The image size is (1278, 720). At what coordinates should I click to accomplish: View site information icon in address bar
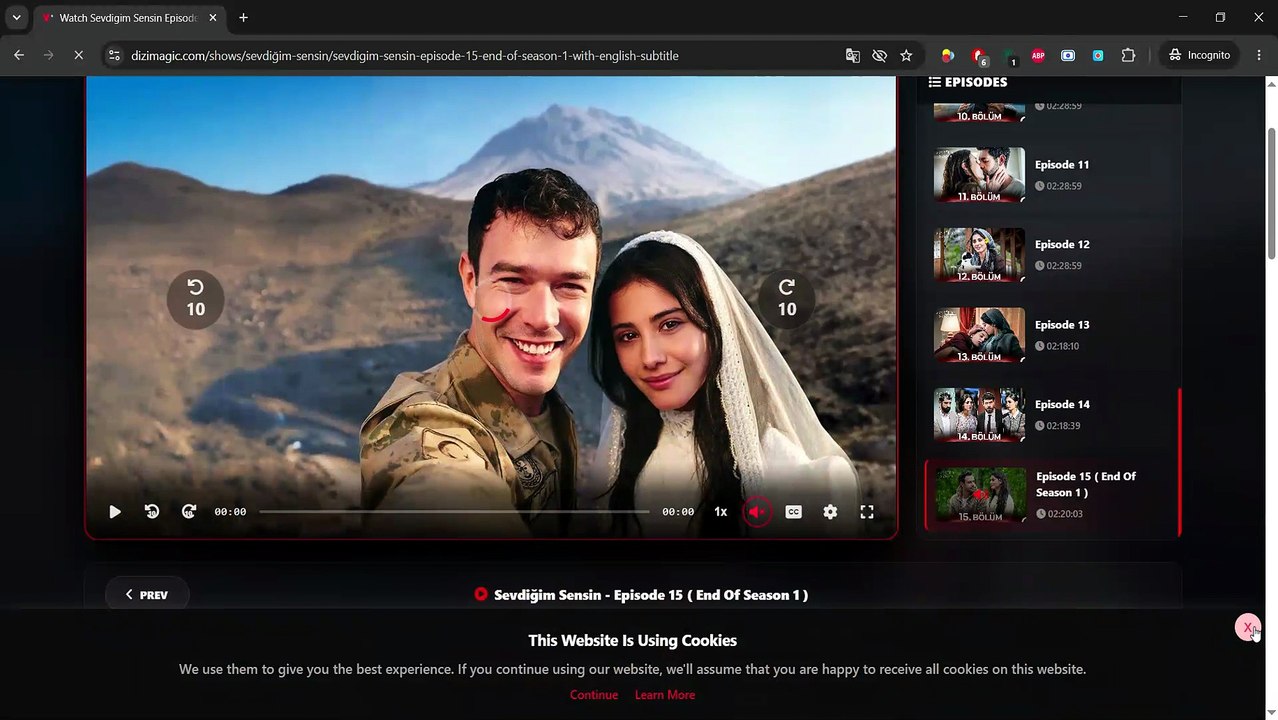coord(113,55)
